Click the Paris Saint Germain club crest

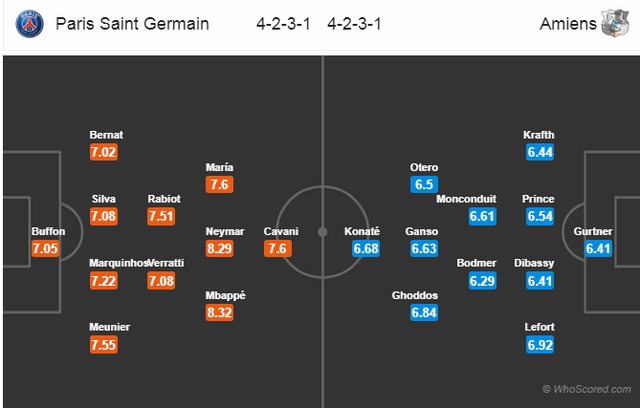(29, 24)
